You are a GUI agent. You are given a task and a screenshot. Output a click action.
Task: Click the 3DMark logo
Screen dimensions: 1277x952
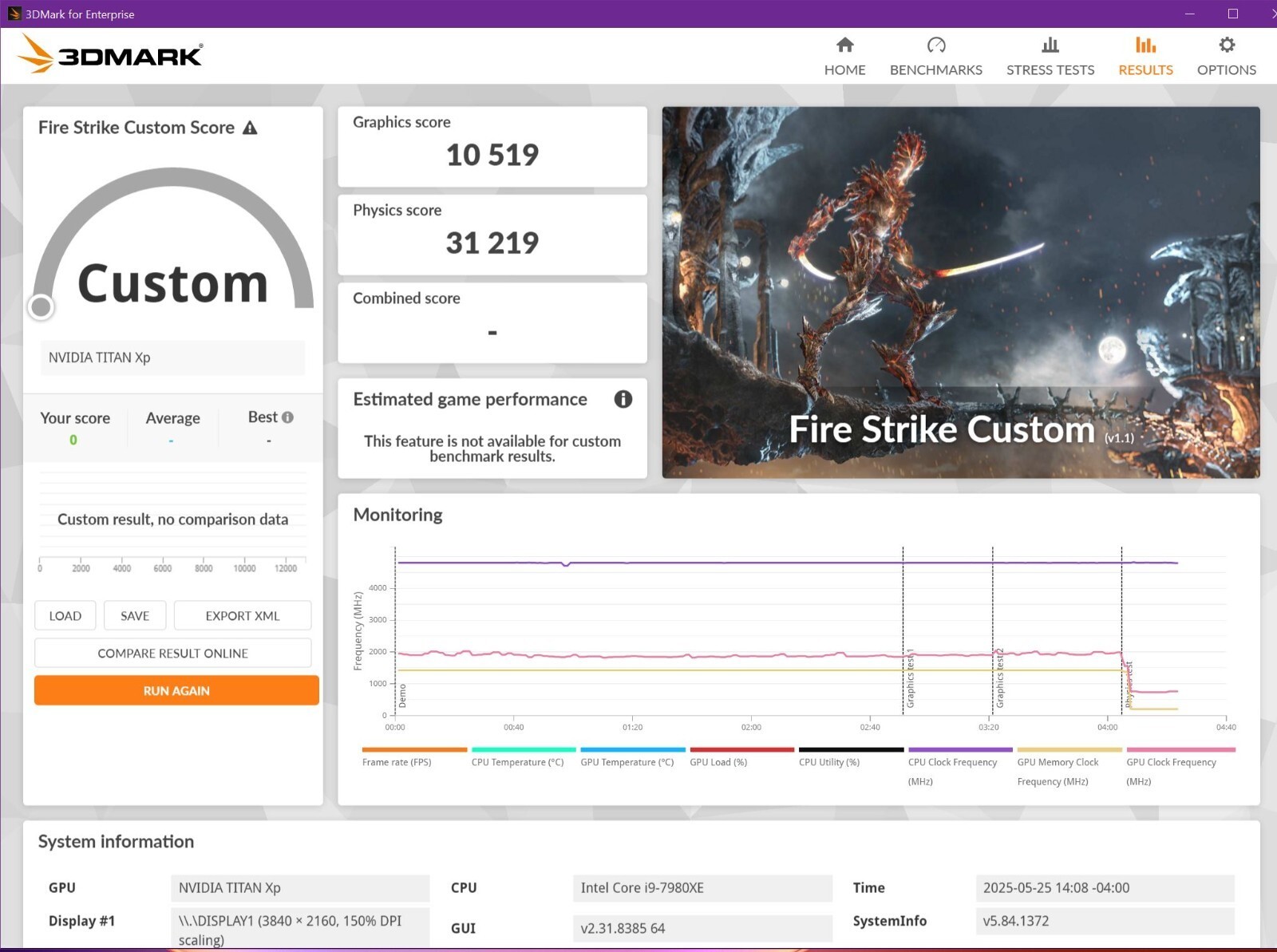(x=110, y=54)
